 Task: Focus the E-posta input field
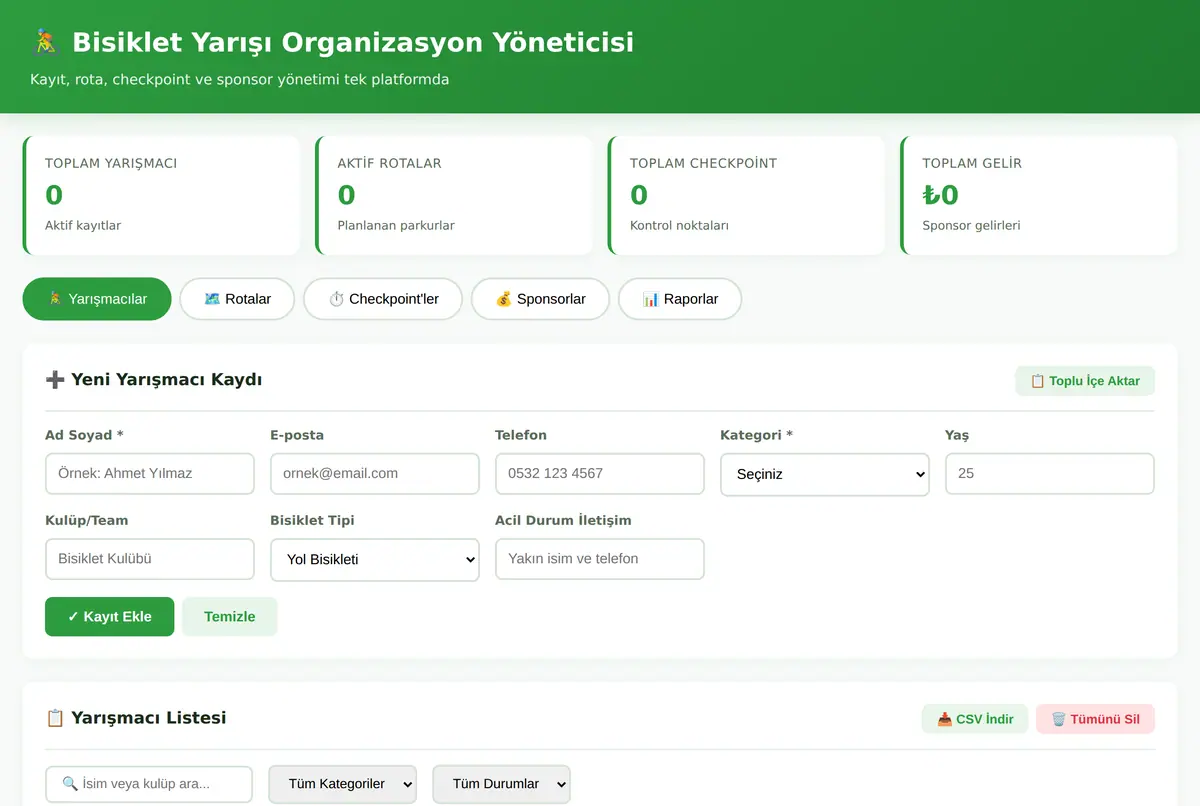[x=375, y=473]
